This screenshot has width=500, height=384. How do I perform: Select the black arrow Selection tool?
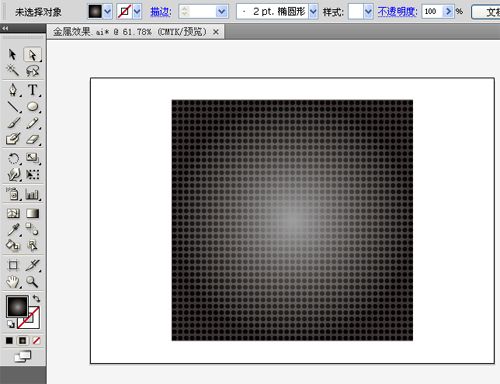13,54
